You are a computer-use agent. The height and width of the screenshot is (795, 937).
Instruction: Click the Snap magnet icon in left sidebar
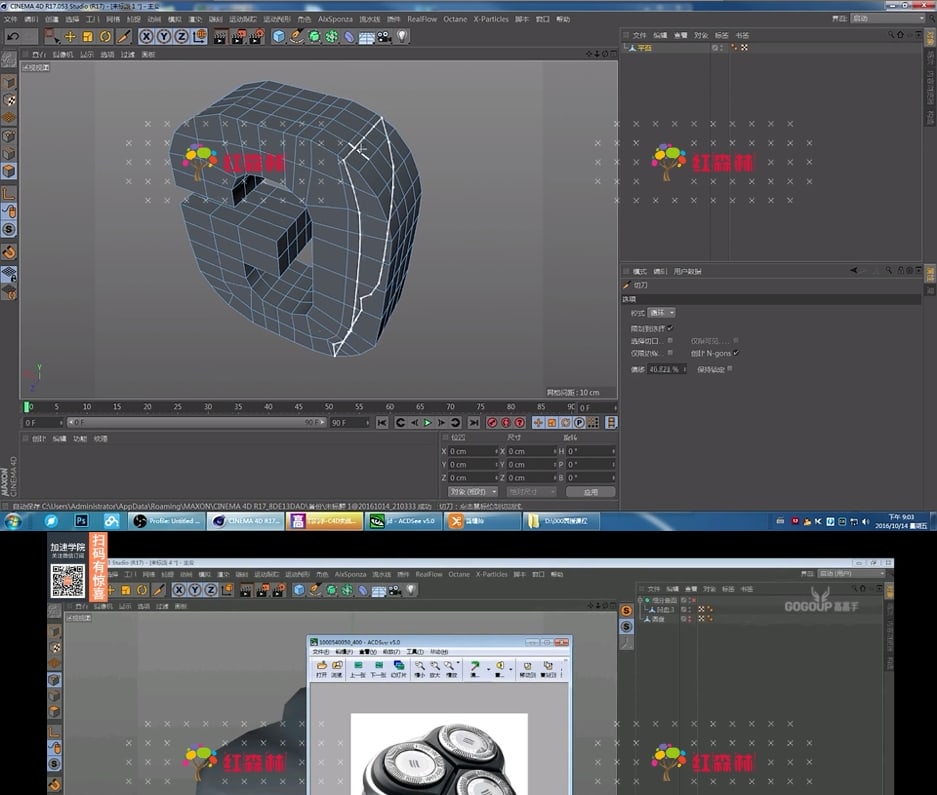pyautogui.click(x=9, y=252)
